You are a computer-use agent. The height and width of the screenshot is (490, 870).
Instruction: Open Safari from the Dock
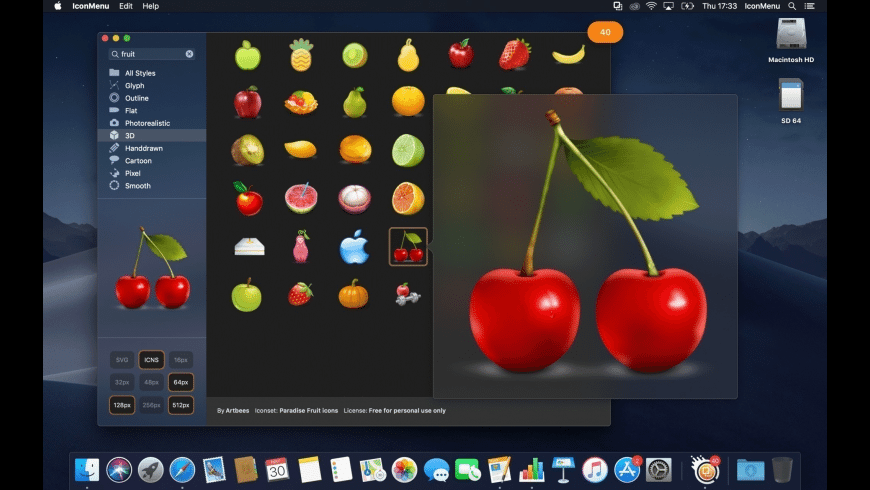pos(182,470)
